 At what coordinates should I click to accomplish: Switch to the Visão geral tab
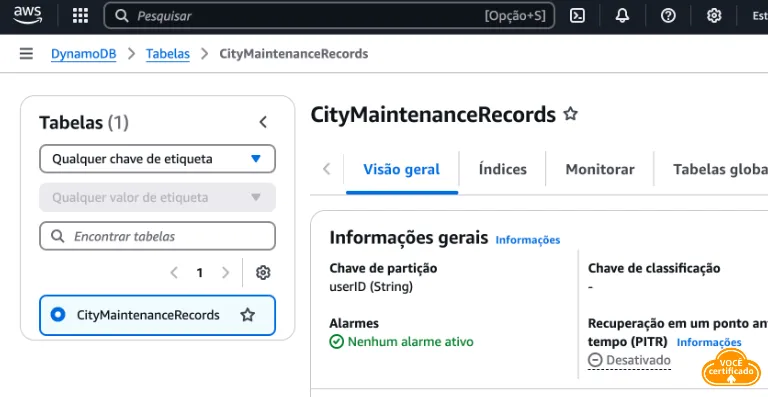402,169
